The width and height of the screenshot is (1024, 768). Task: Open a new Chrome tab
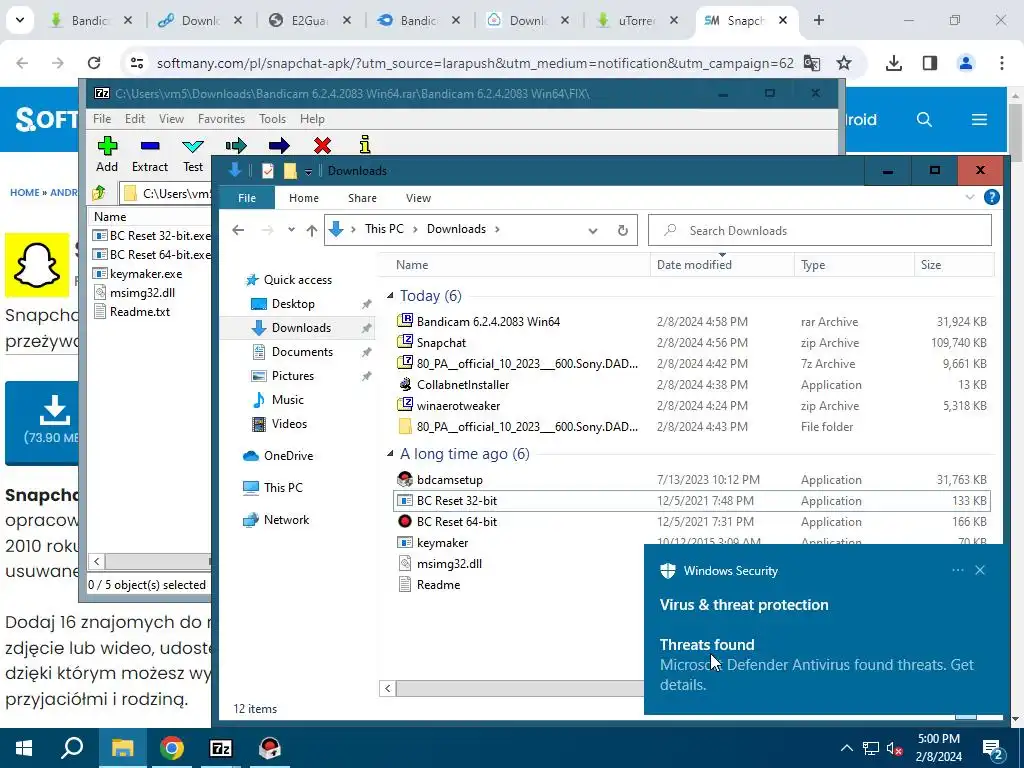818,20
